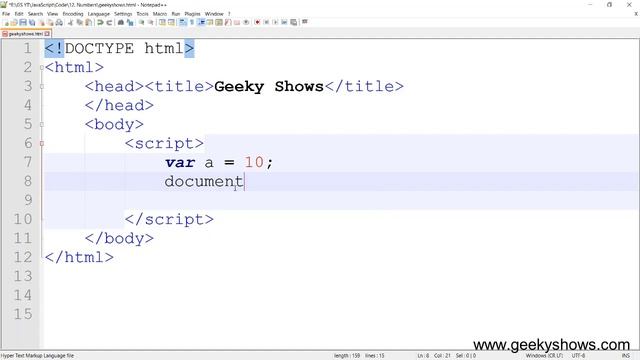Open the Function List panel icon
The width and height of the screenshot is (640, 360).
228,22
